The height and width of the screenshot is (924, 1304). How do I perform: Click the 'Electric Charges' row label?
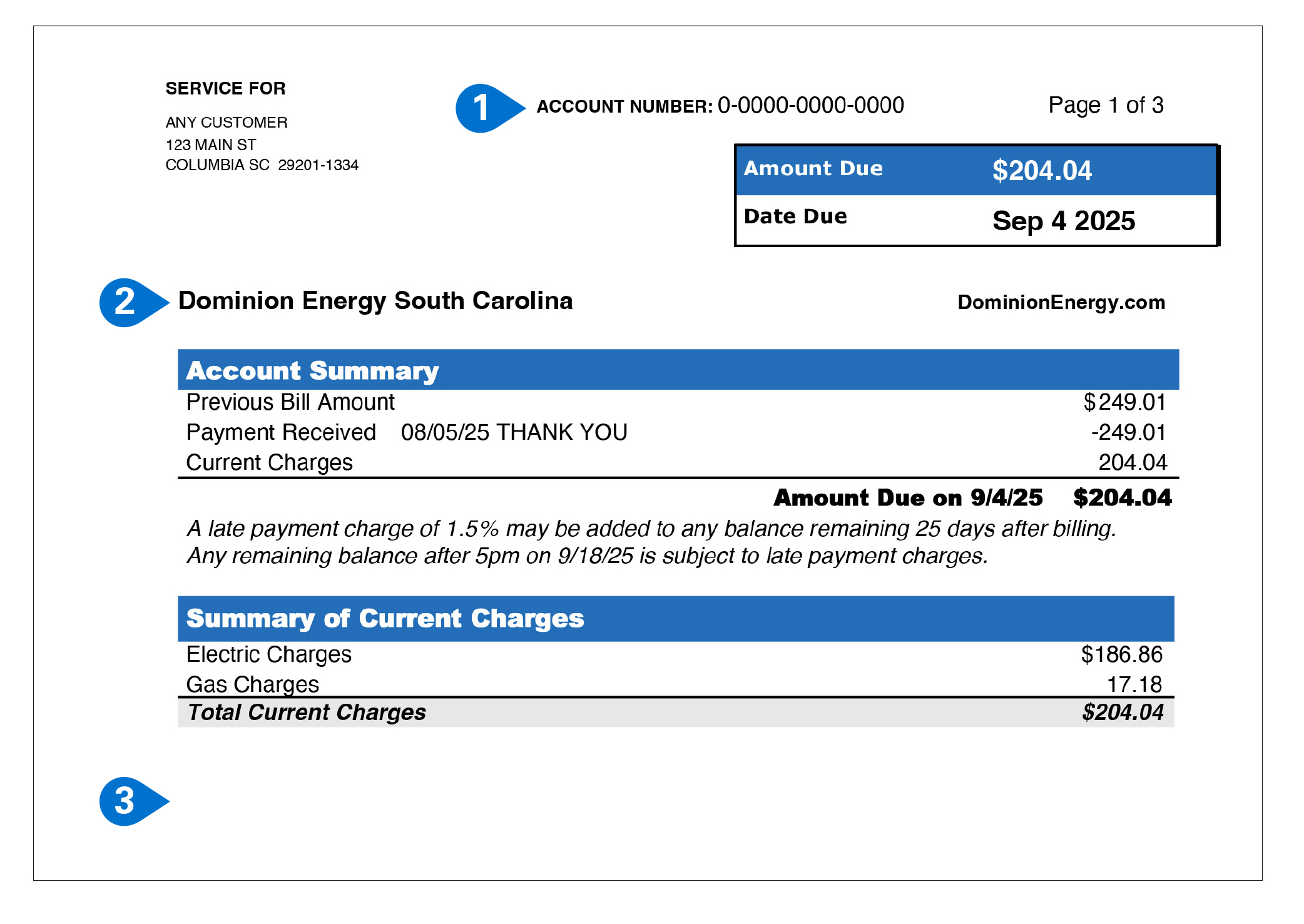[x=269, y=655]
